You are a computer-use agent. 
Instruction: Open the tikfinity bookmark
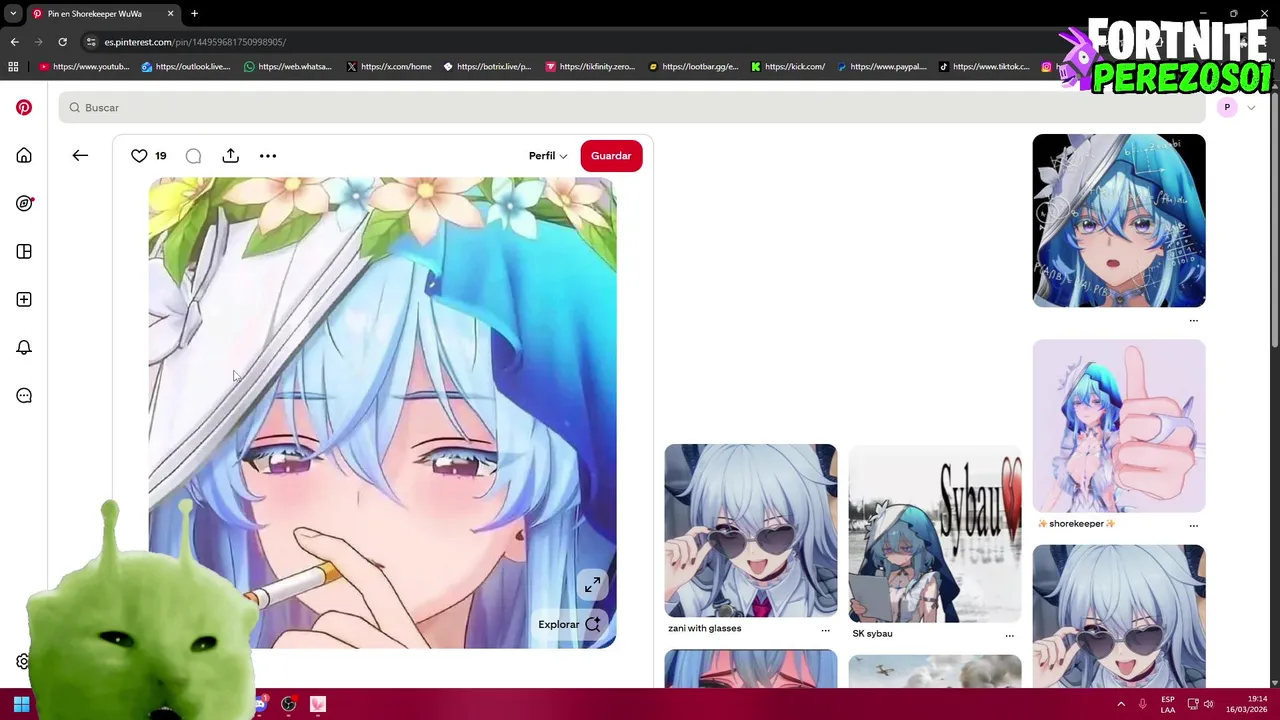590,67
